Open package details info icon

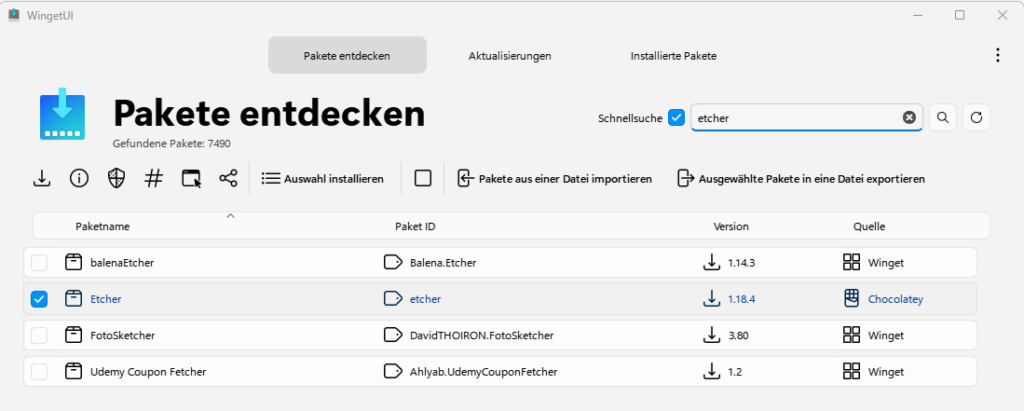[79, 178]
